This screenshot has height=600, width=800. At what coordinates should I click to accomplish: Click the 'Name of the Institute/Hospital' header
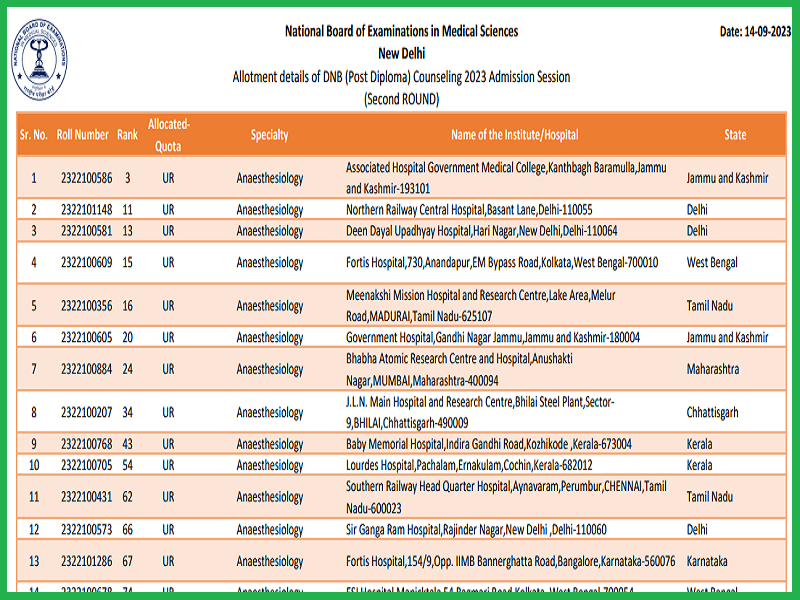pyautogui.click(x=515, y=135)
